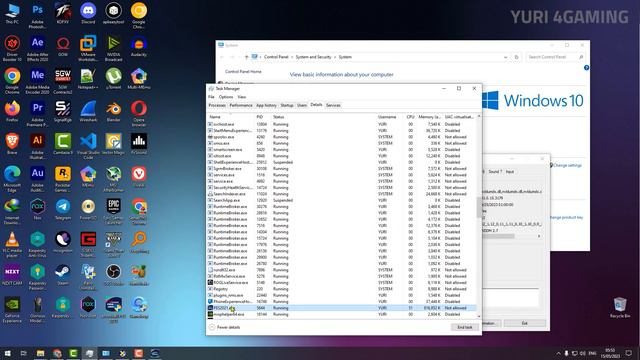The height and width of the screenshot is (360, 640).
Task: Open File Explorer from the taskbar
Action: pyautogui.click(x=40, y=353)
